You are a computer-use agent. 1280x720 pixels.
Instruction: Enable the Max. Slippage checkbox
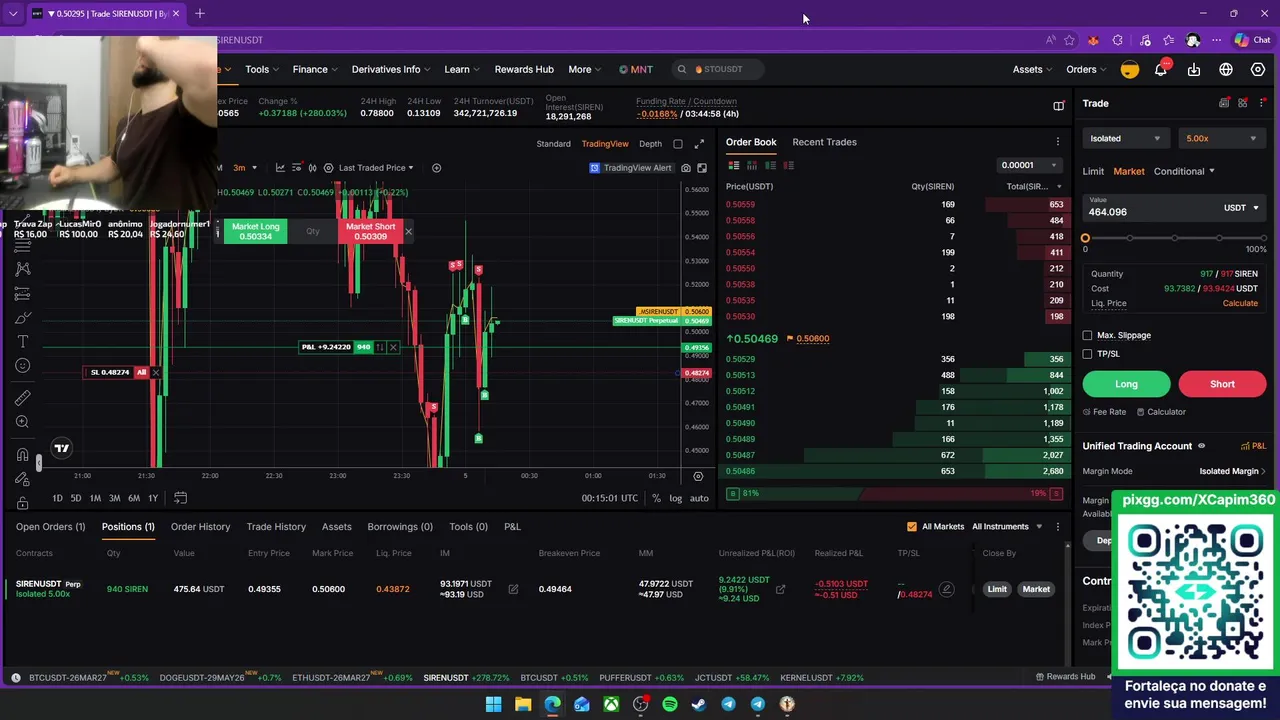1088,336
